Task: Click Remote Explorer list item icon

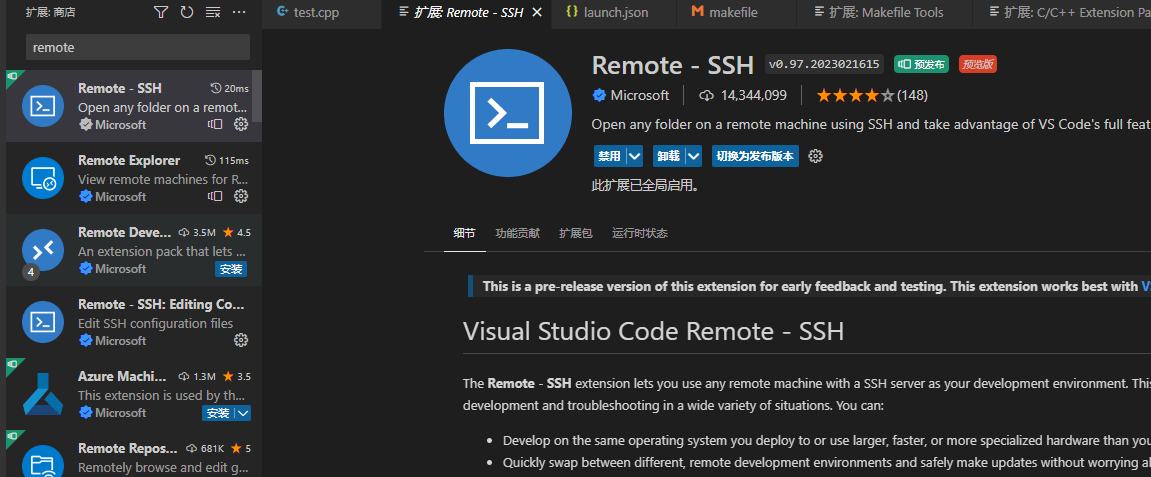Action: point(43,178)
